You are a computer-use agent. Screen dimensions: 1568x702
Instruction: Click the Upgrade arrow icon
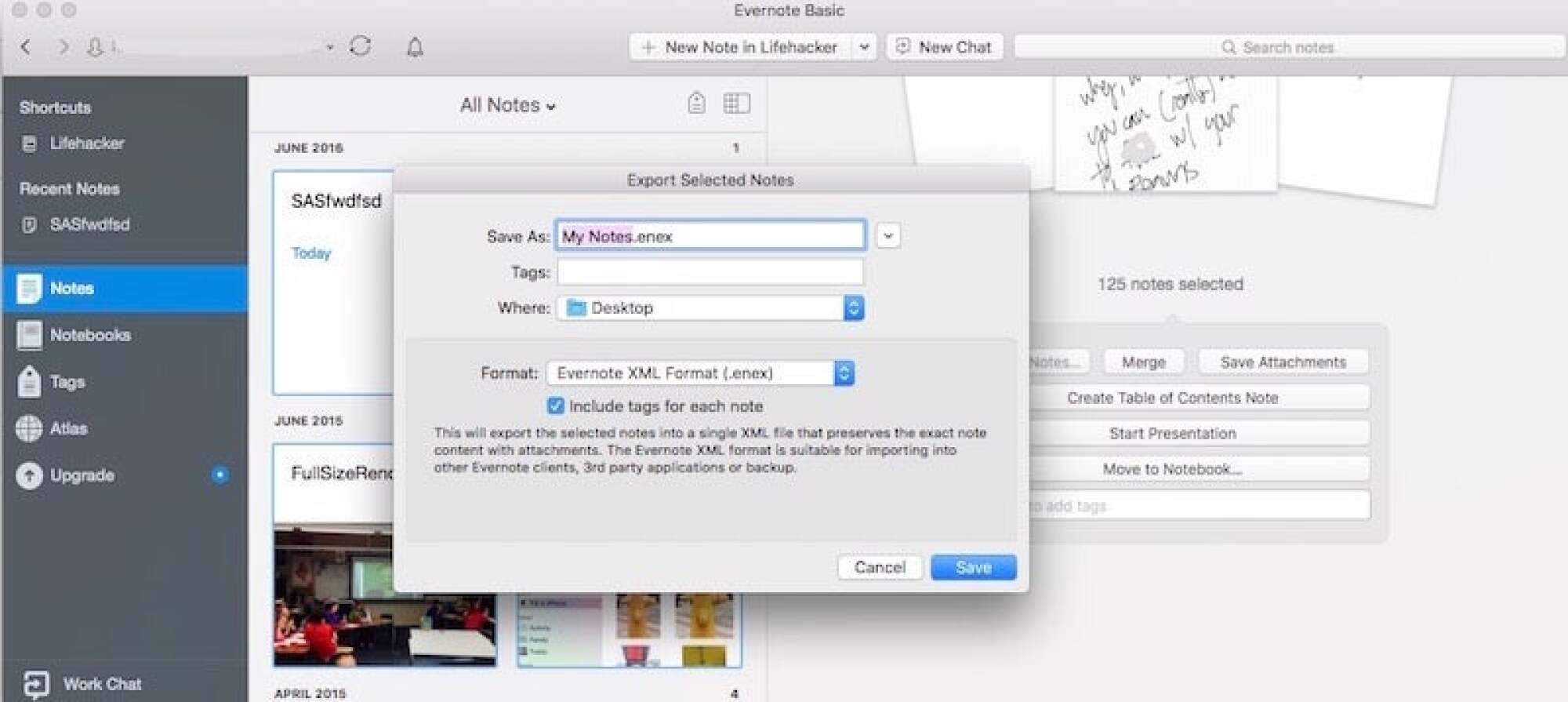click(x=29, y=475)
